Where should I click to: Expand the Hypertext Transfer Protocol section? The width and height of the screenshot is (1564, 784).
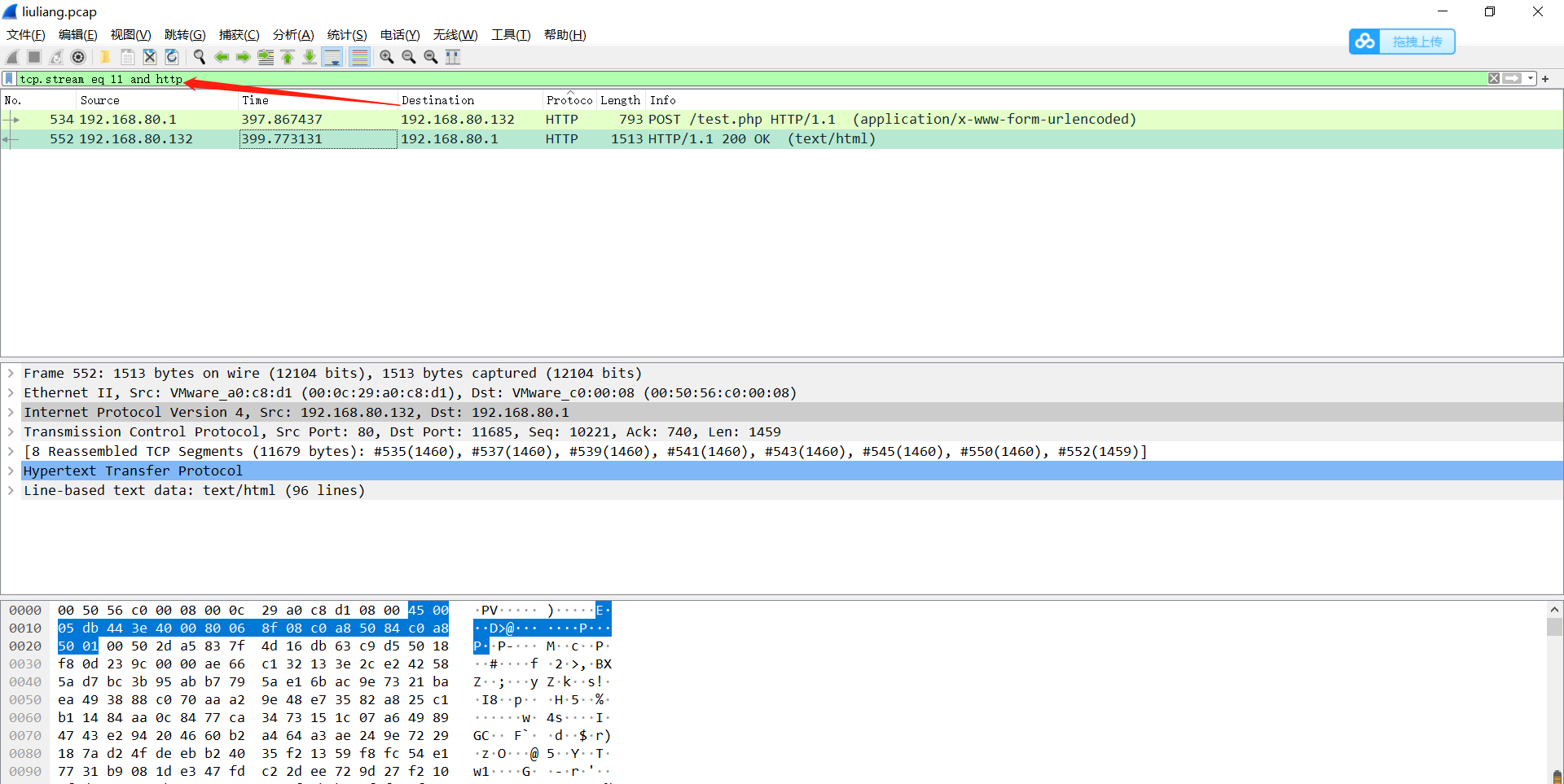click(x=11, y=471)
